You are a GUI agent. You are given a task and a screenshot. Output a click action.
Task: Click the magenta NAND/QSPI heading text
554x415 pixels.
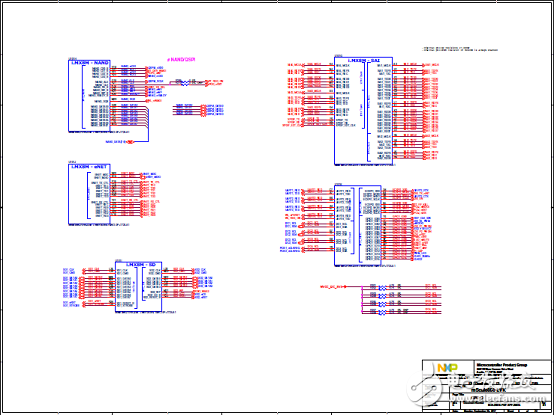click(x=181, y=60)
